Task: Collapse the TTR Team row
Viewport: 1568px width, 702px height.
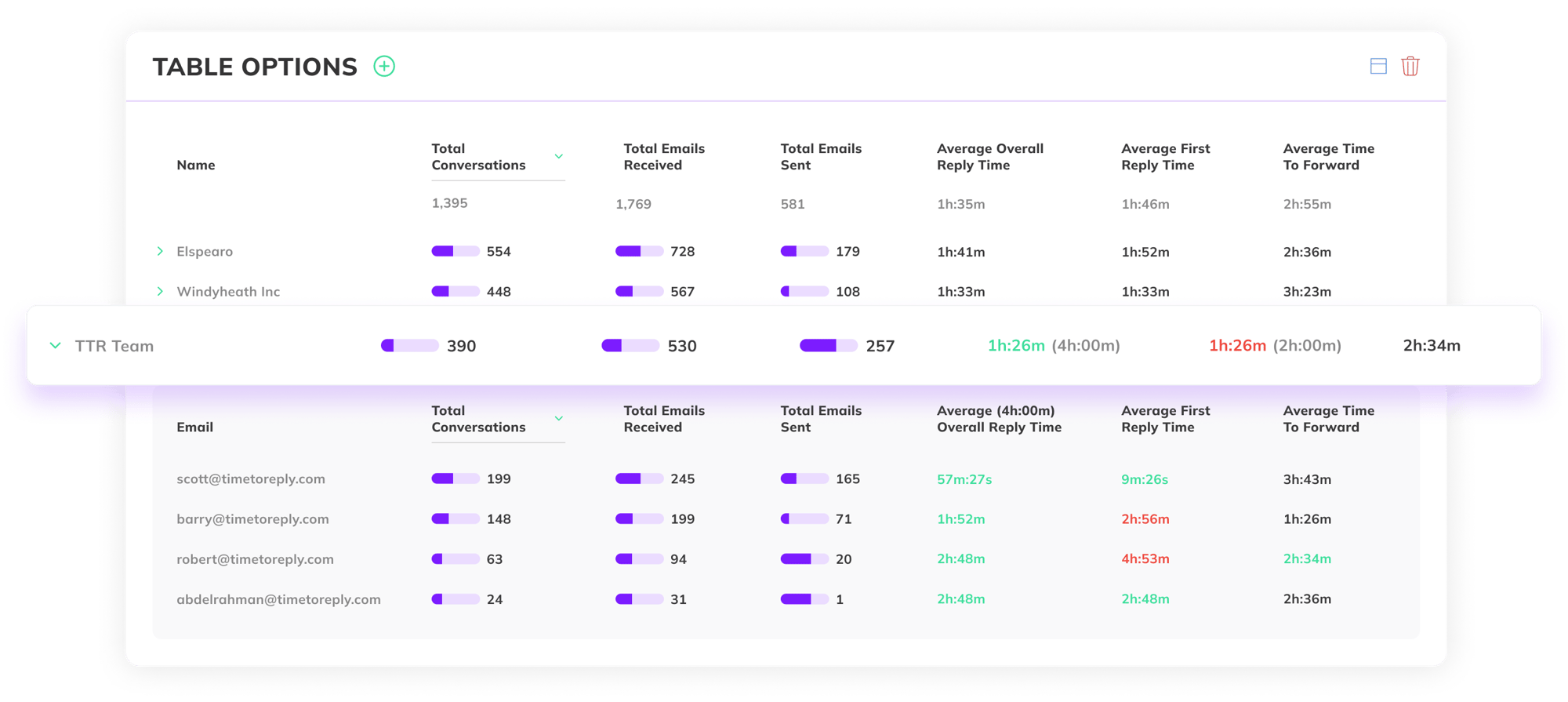Action: click(x=55, y=346)
